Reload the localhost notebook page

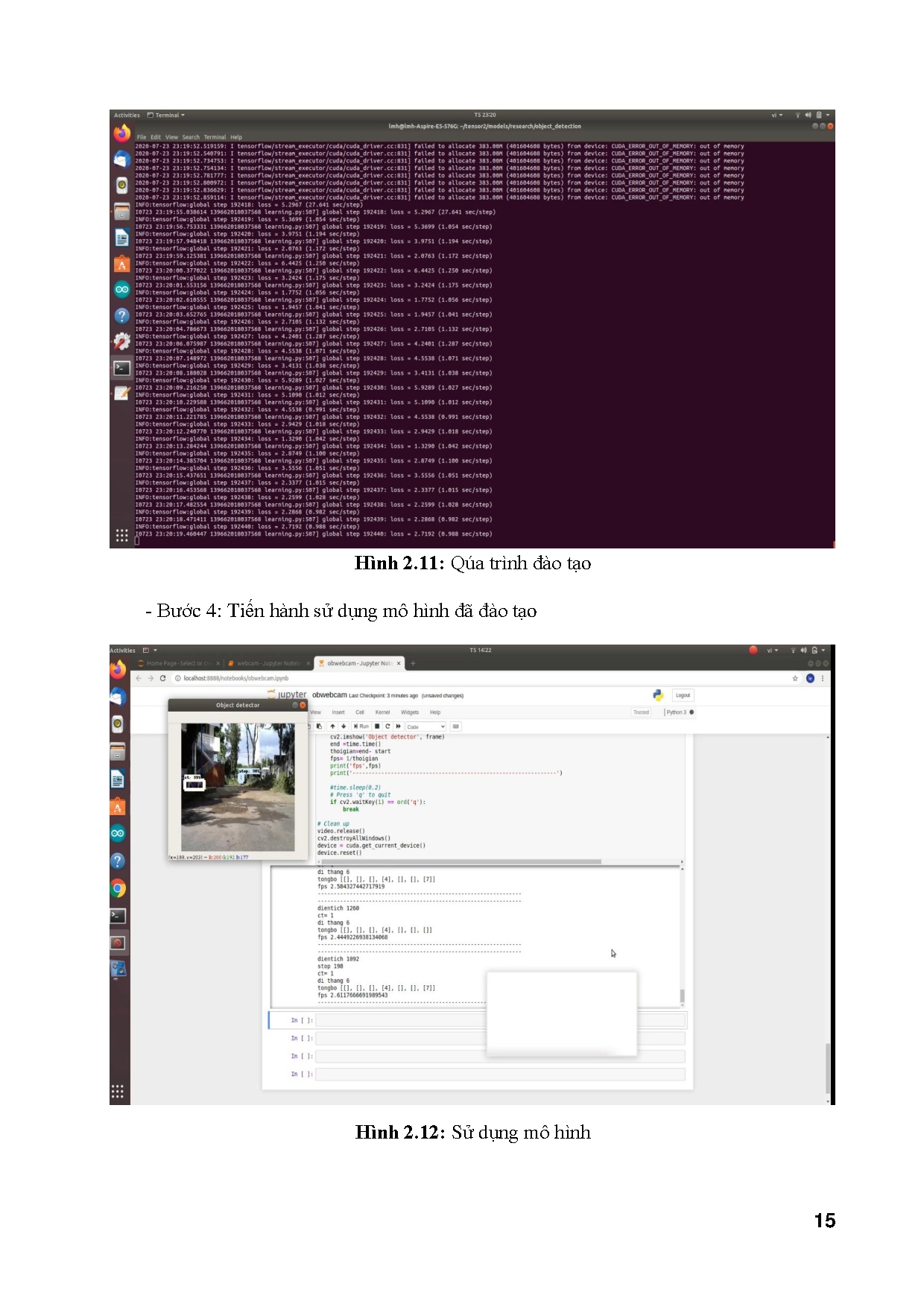(162, 678)
